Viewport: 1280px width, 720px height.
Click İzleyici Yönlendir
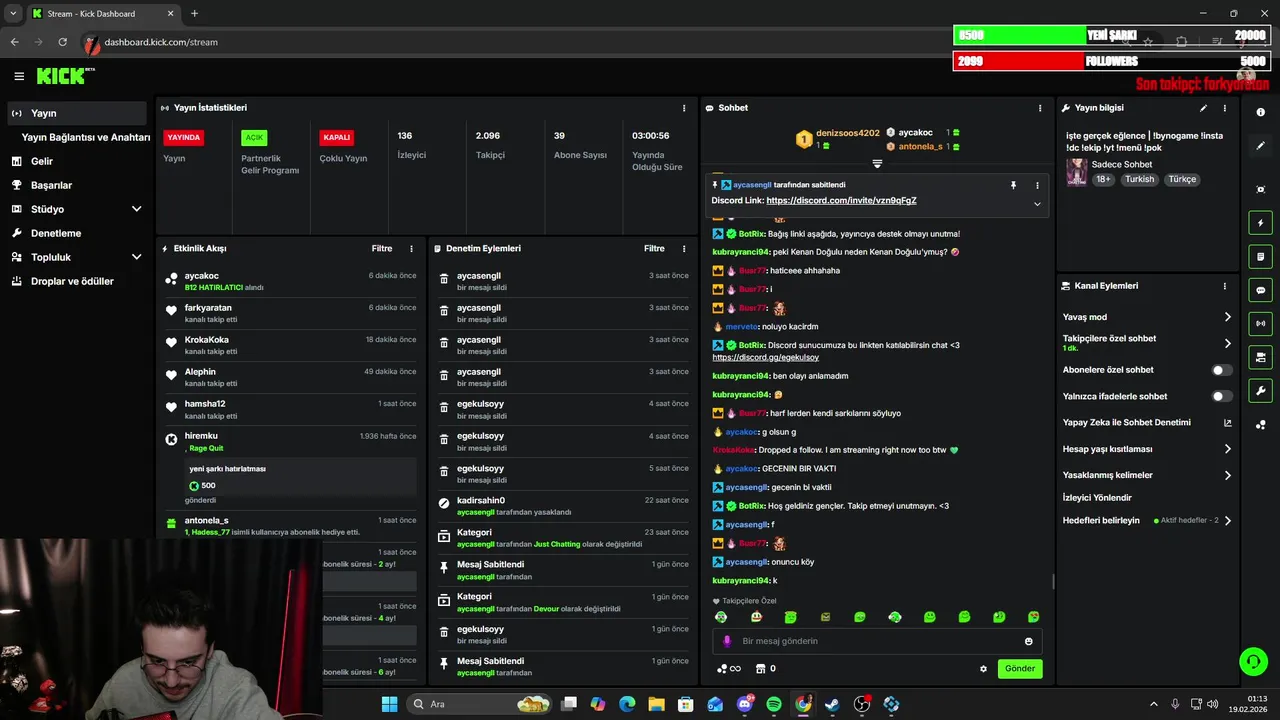[1097, 497]
